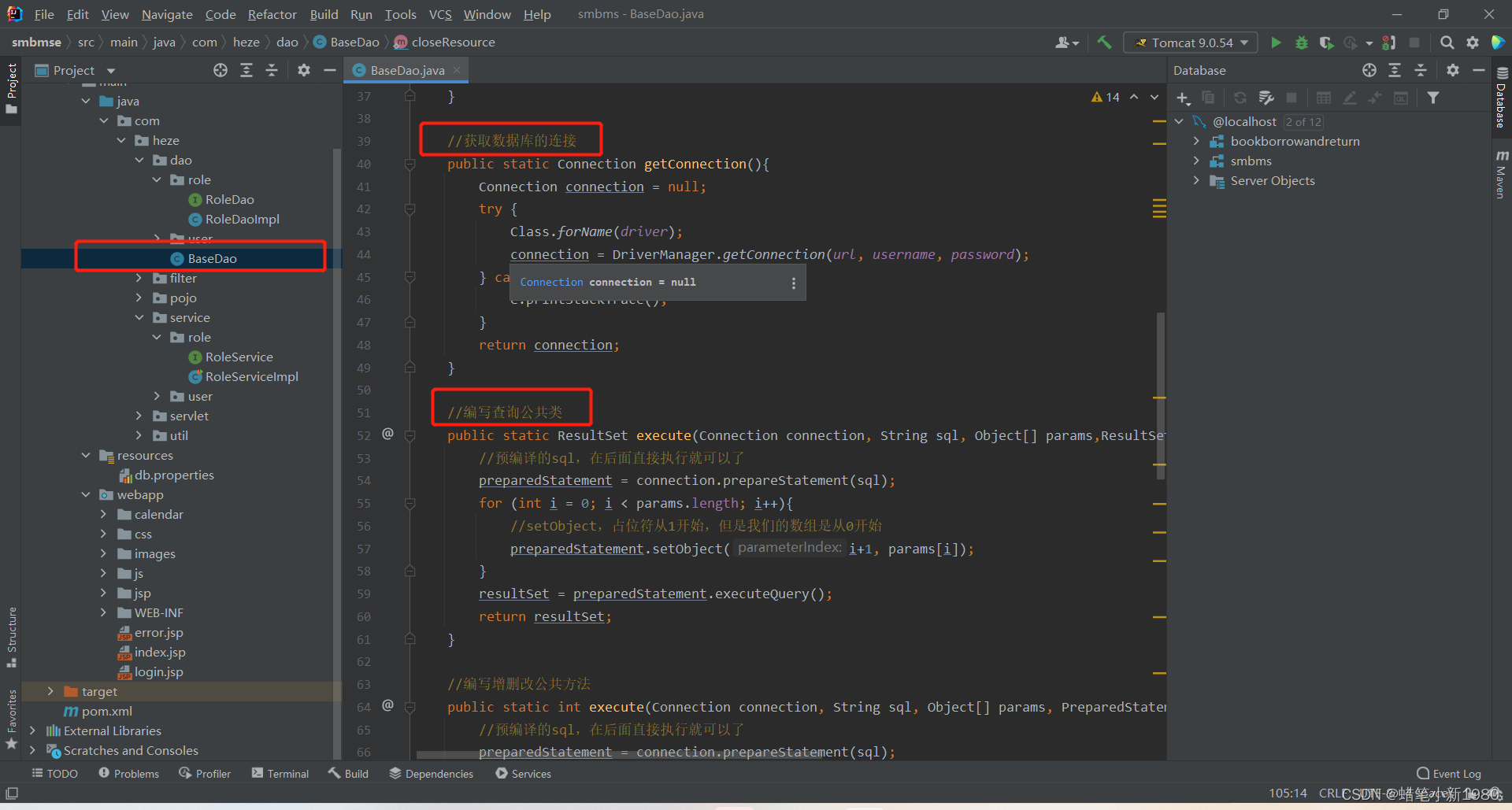
Task: Start debugging with the bug icon
Action: [x=1301, y=43]
